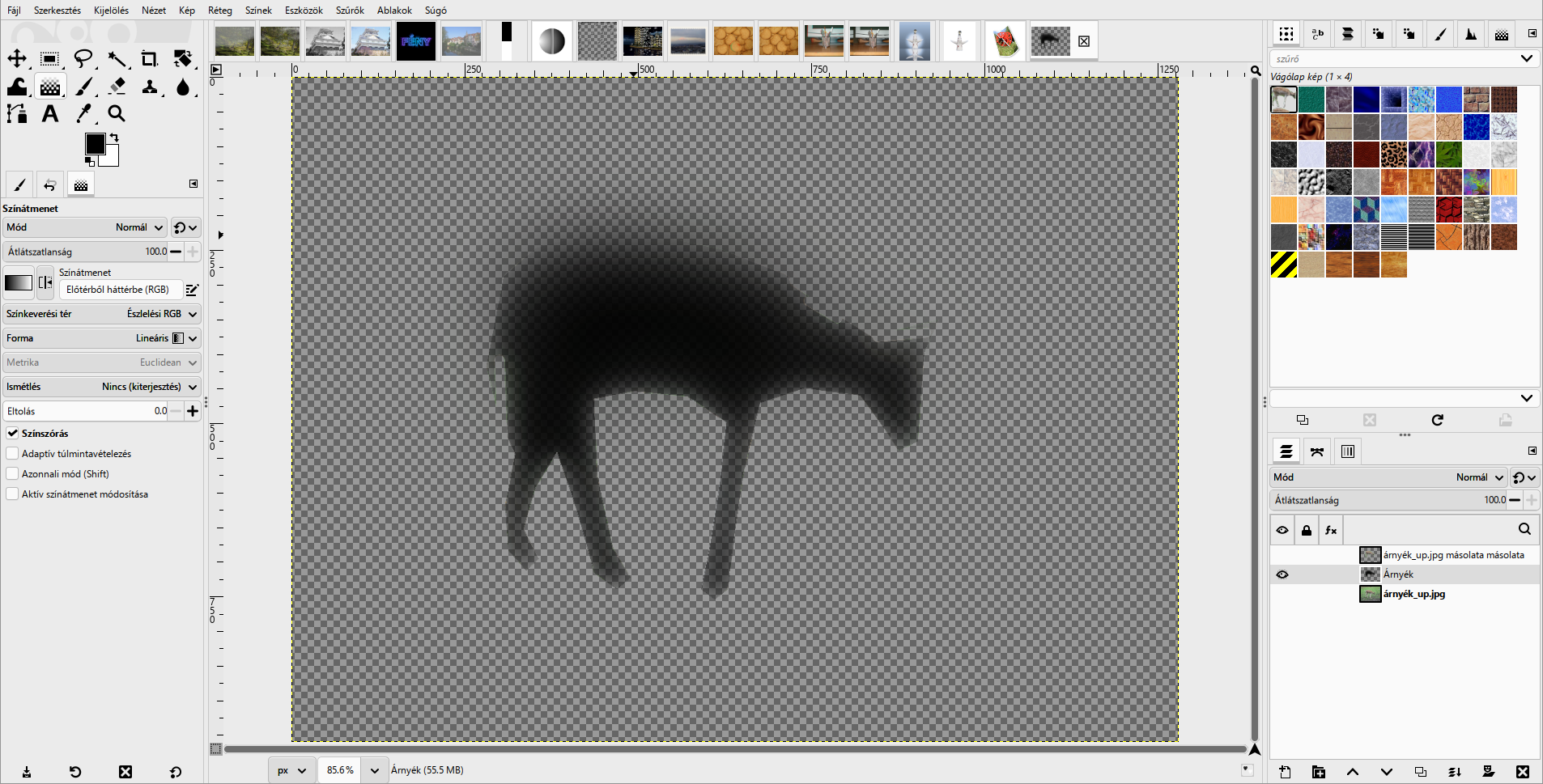Enable Adaptív túlmintavételezés

13,454
